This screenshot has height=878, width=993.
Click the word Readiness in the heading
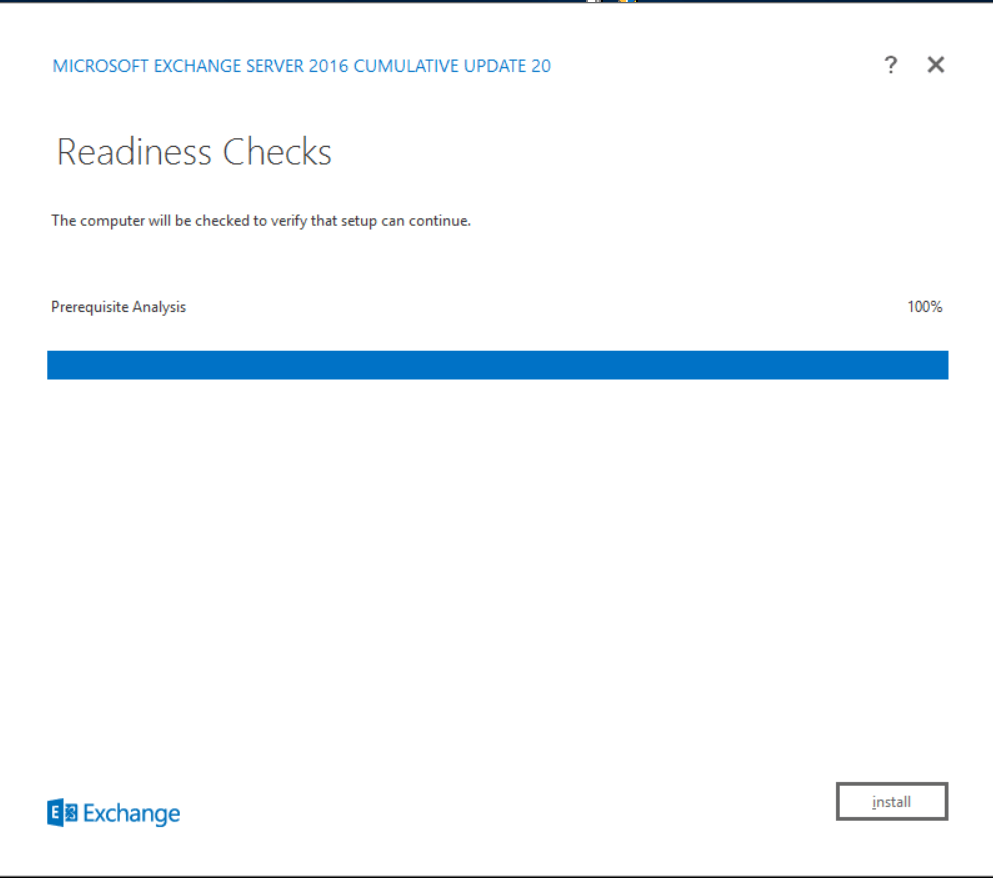134,152
